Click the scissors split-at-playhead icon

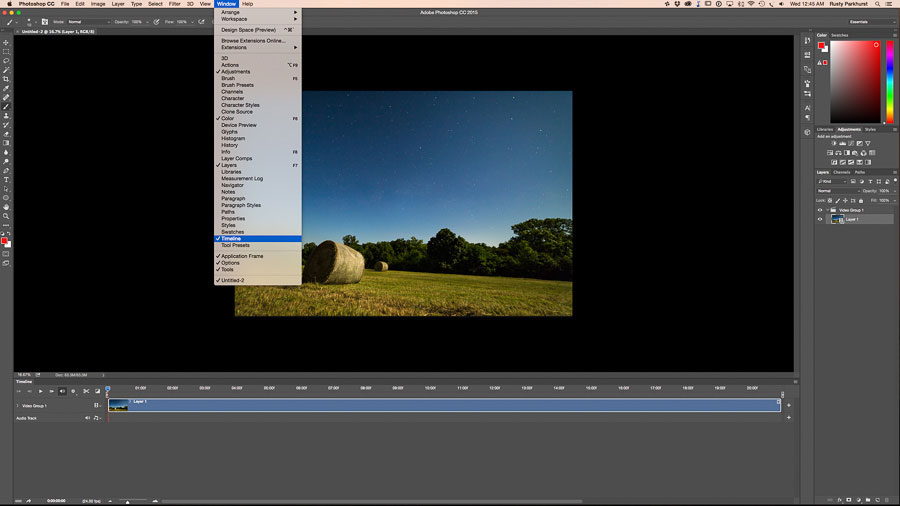tap(86, 391)
